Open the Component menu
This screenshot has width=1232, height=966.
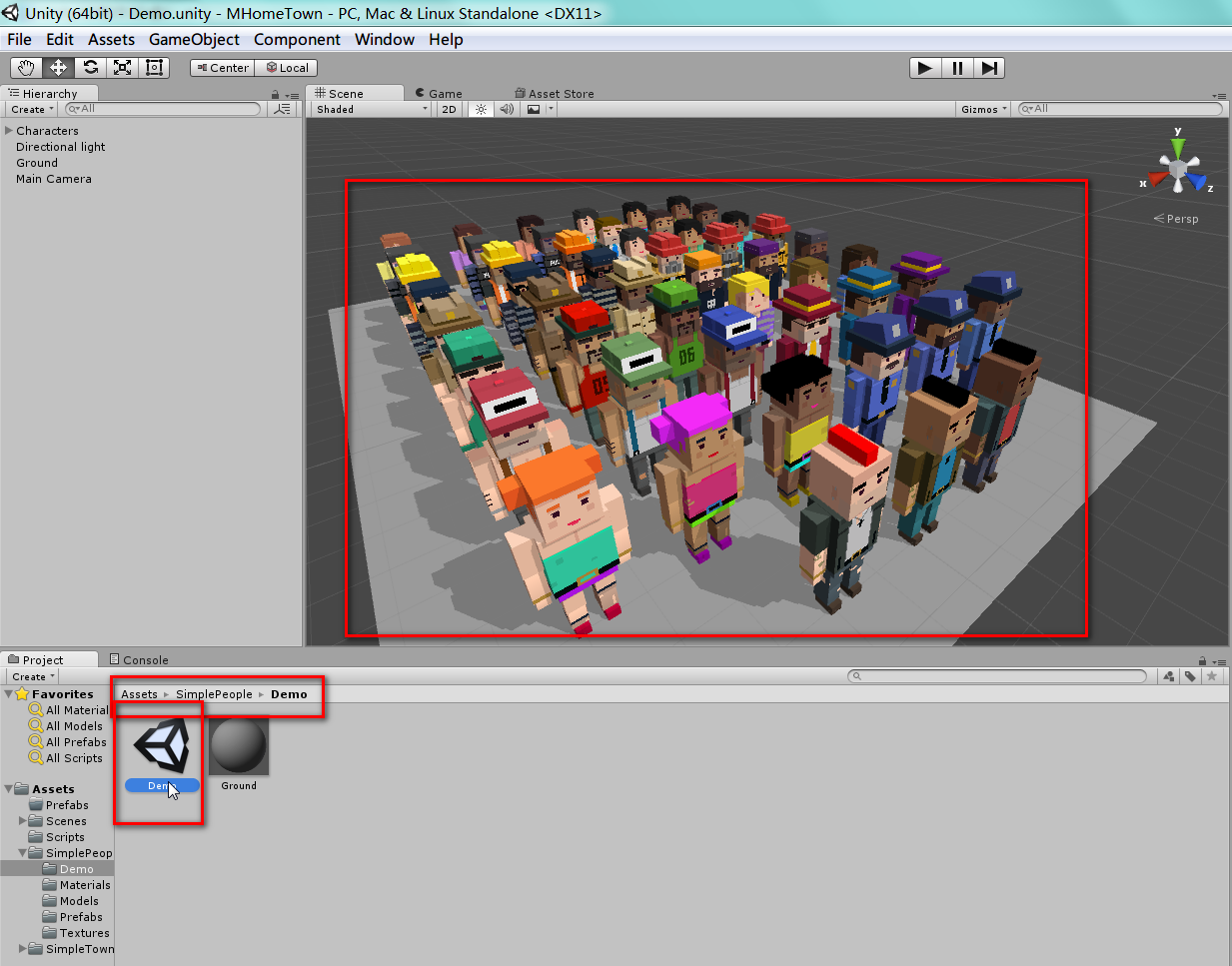(297, 39)
